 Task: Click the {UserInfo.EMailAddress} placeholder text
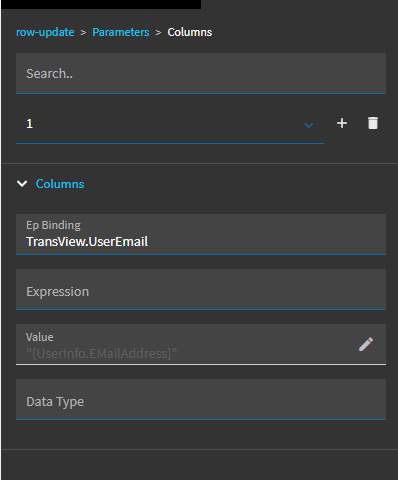102,353
